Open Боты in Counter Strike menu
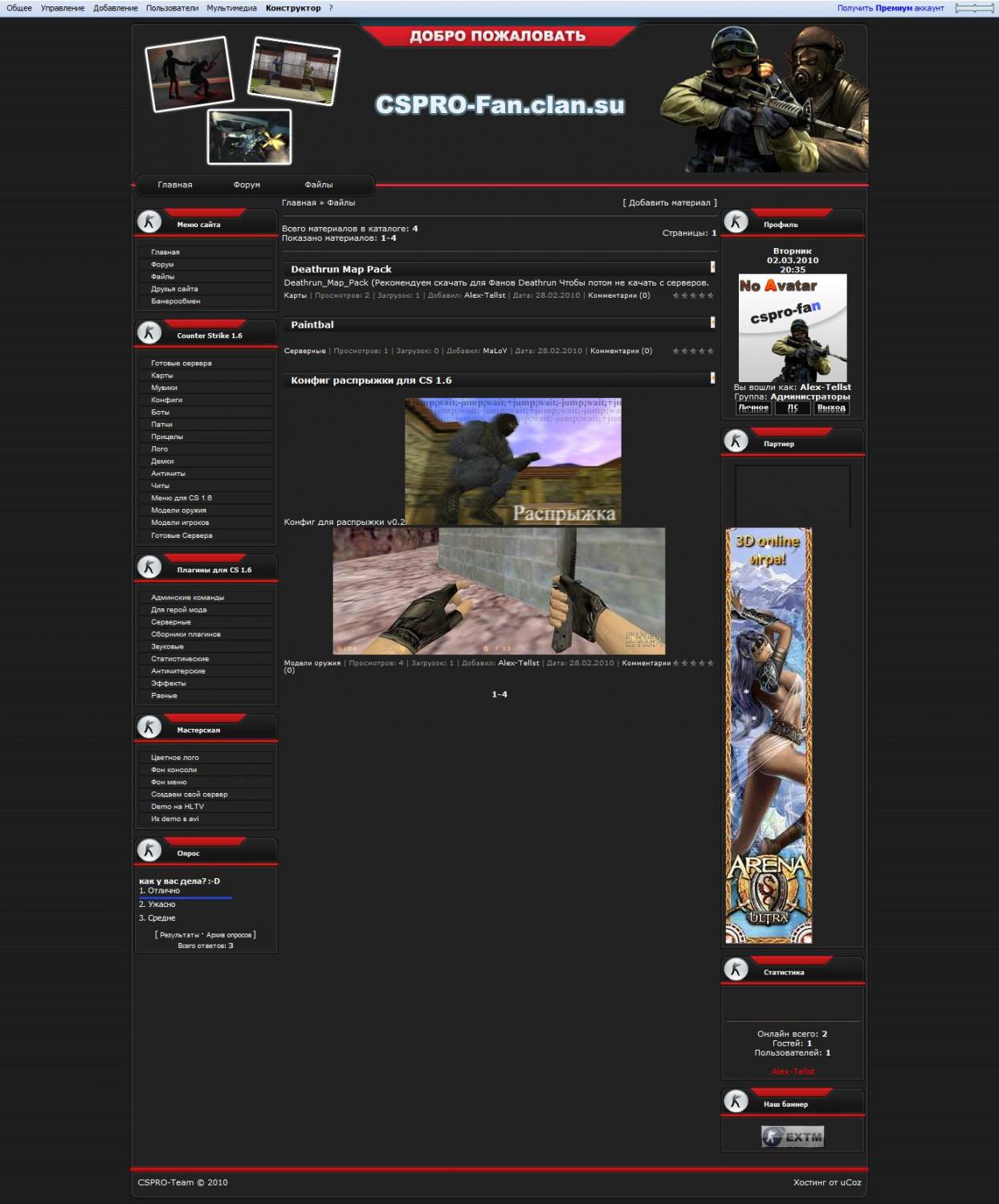 pyautogui.click(x=160, y=412)
